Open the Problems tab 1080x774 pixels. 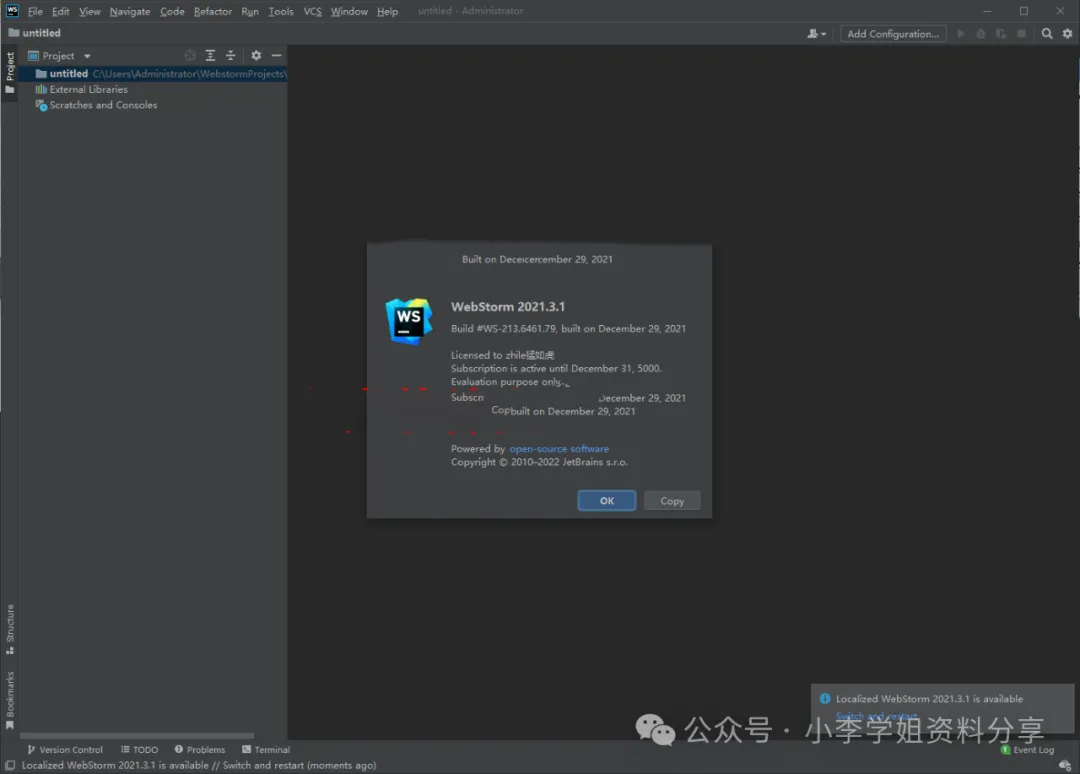click(200, 749)
